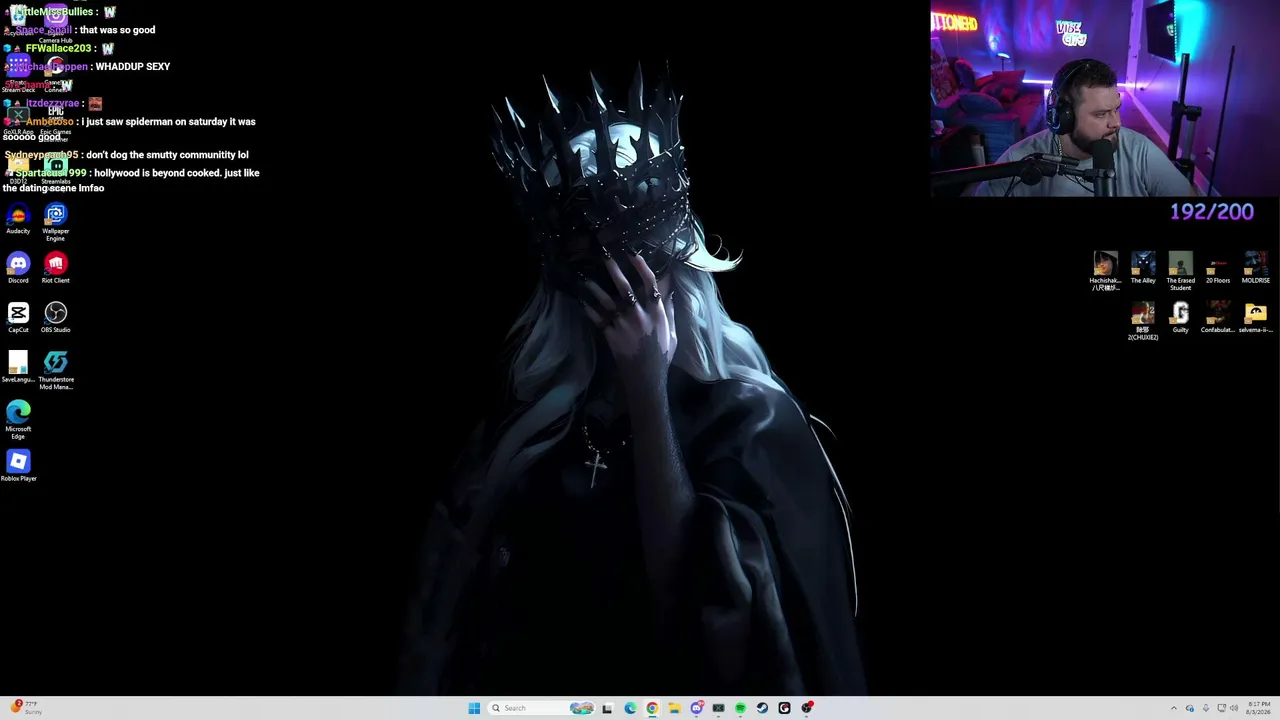Open the selvema-ii-... desktop folder
The height and width of the screenshot is (720, 1280).
click(1255, 317)
